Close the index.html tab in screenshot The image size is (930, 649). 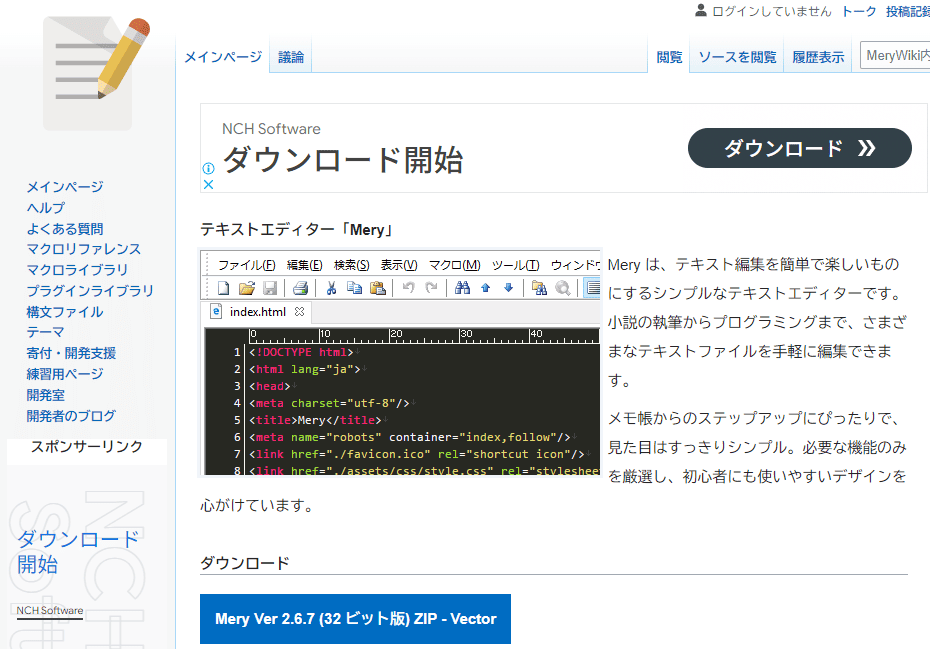(300, 311)
